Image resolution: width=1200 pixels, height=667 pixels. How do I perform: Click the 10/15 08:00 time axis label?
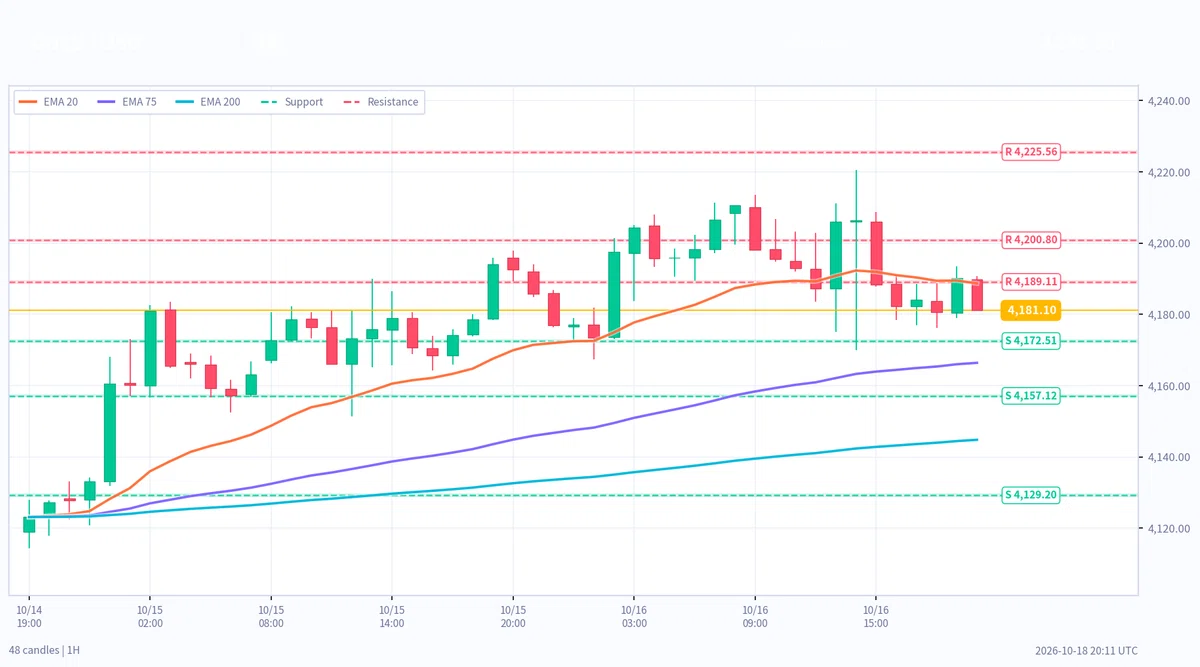click(x=271, y=615)
